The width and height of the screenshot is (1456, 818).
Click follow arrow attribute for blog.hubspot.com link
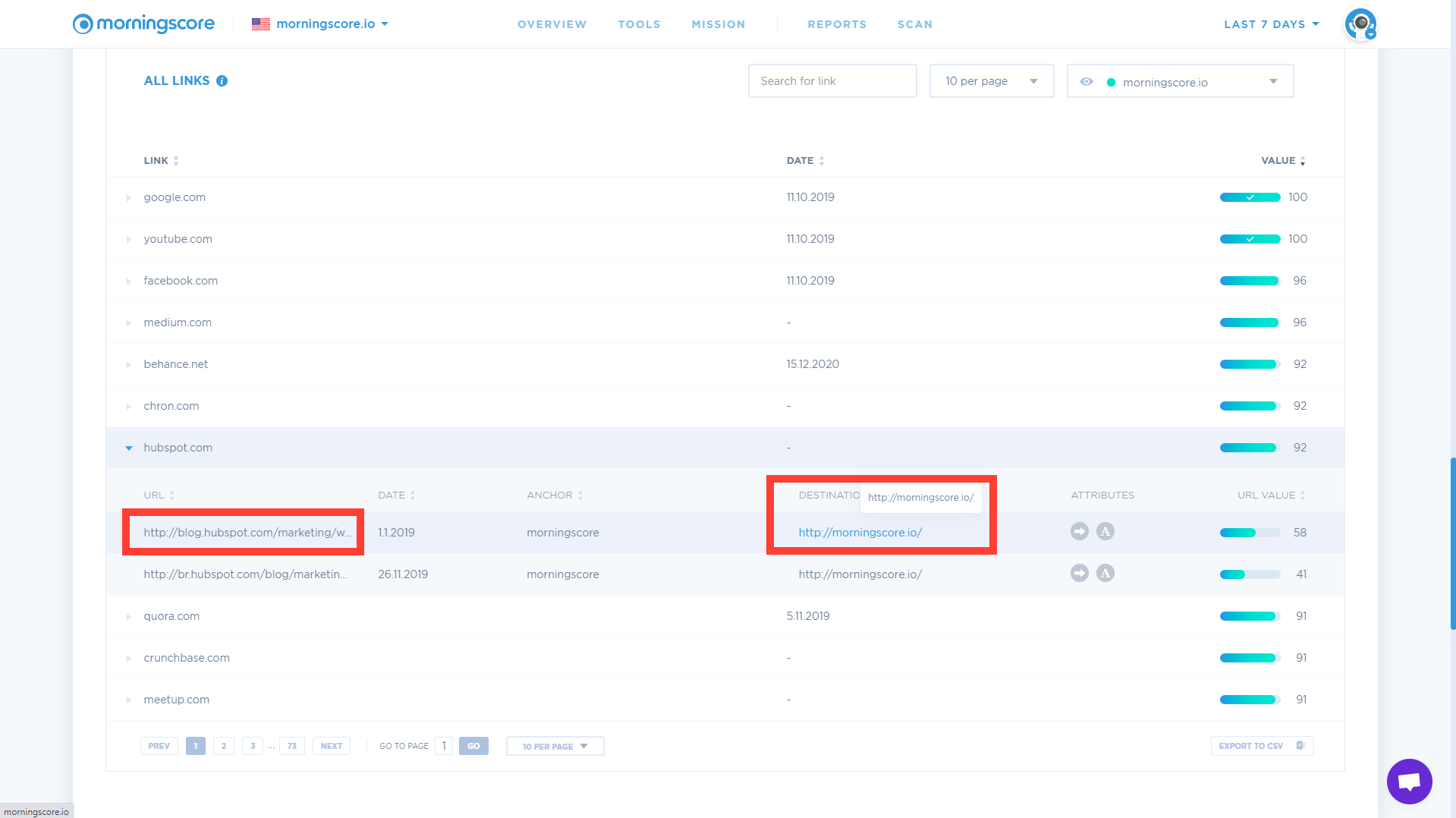tap(1080, 532)
